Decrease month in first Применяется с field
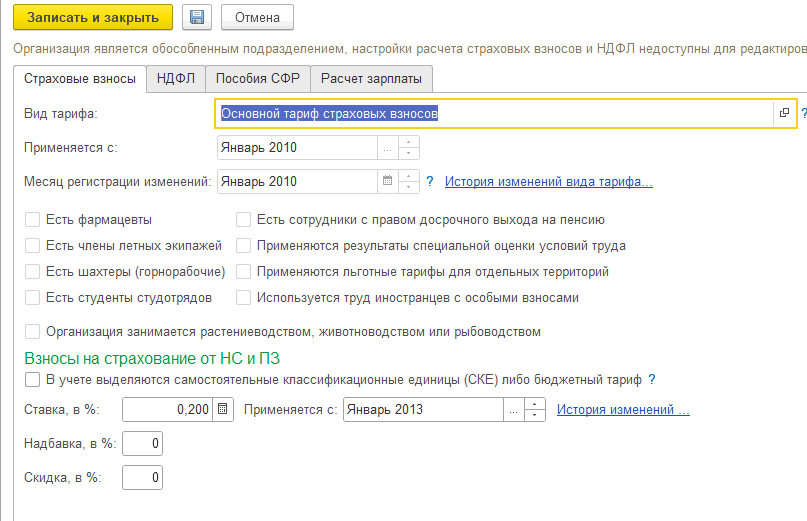 409,153
